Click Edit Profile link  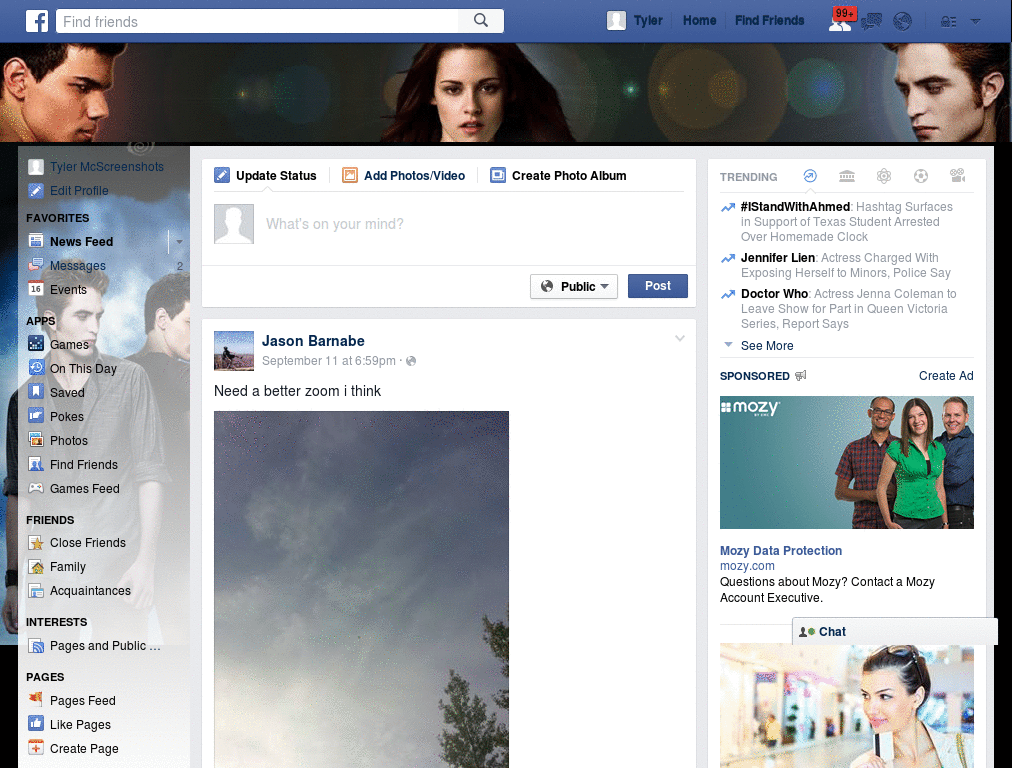click(79, 191)
